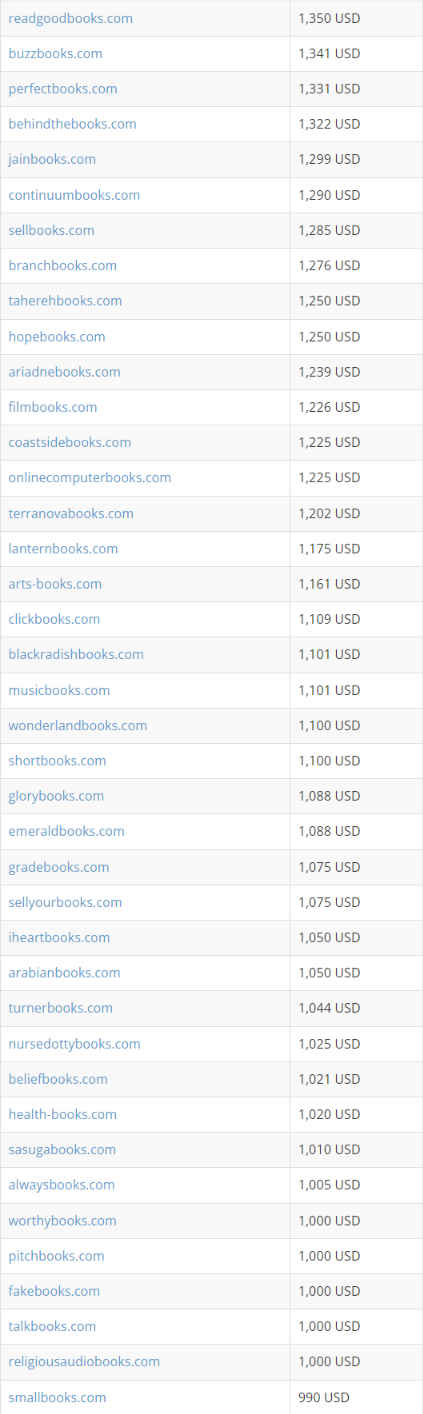
Task: Open onlinecomputerbooks.com domain link
Action: 90,478
